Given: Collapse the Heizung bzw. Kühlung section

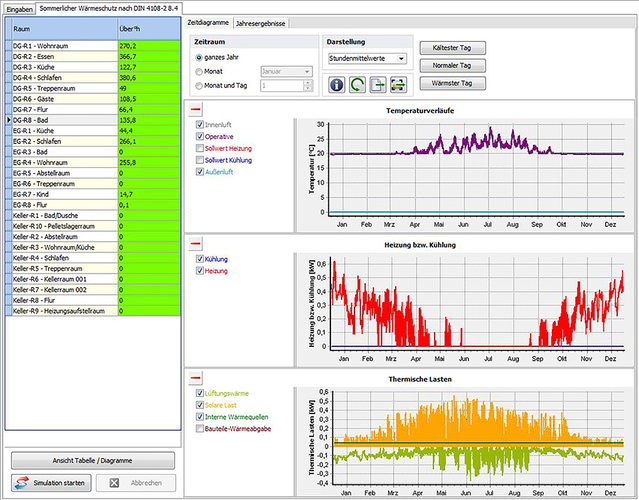Looking at the screenshot, I should coord(196,243).
